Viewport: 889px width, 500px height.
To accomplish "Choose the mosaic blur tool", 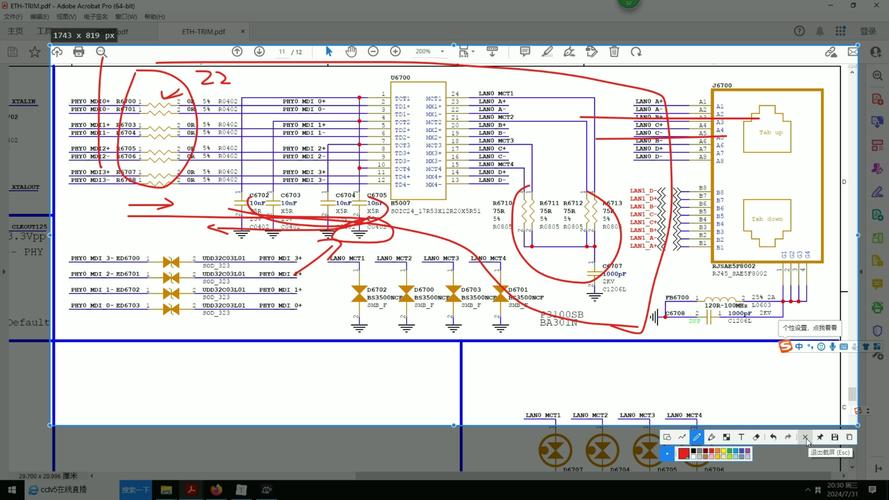I will [726, 437].
